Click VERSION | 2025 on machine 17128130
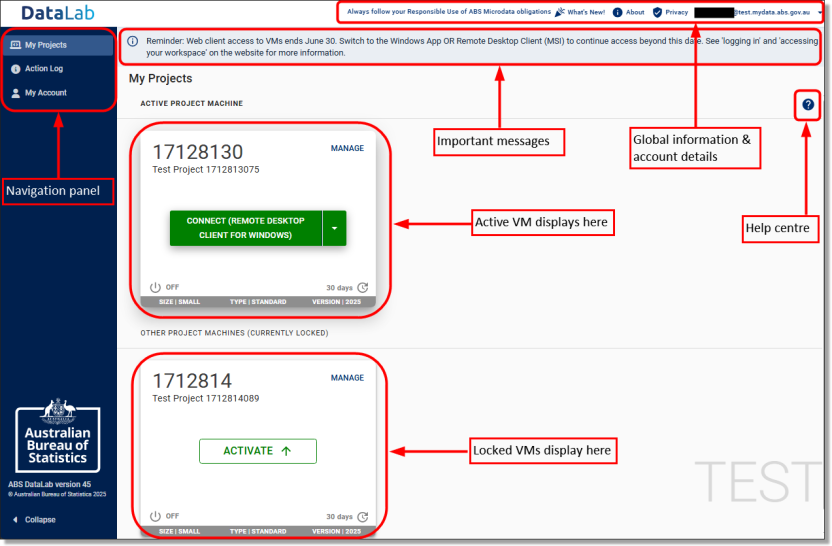 pyautogui.click(x=336, y=302)
